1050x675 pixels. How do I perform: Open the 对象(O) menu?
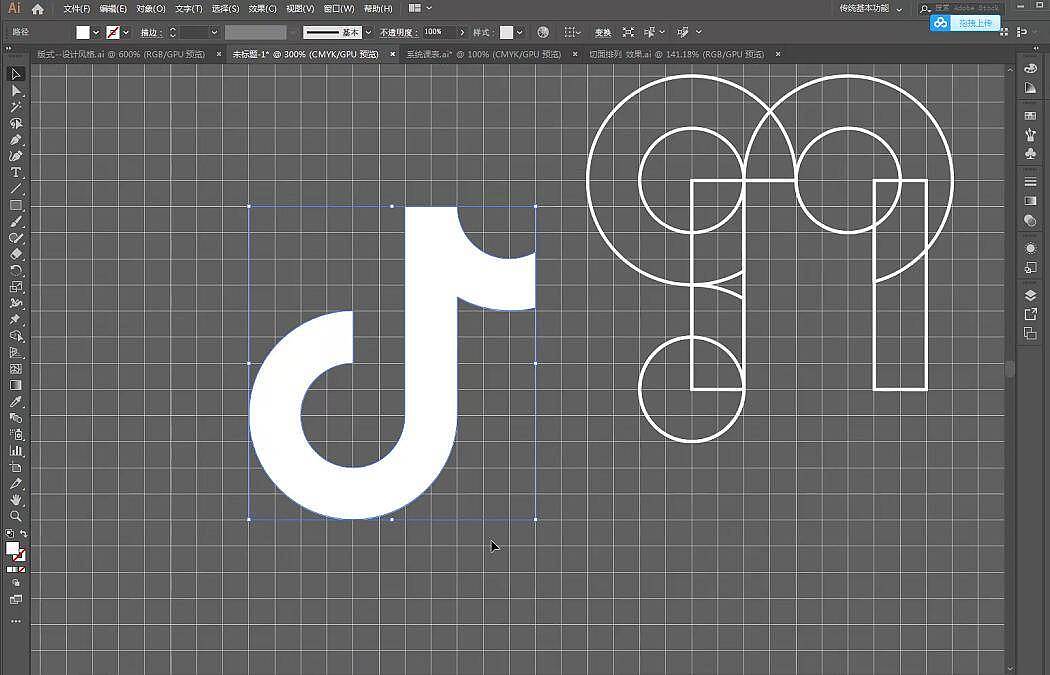point(151,9)
